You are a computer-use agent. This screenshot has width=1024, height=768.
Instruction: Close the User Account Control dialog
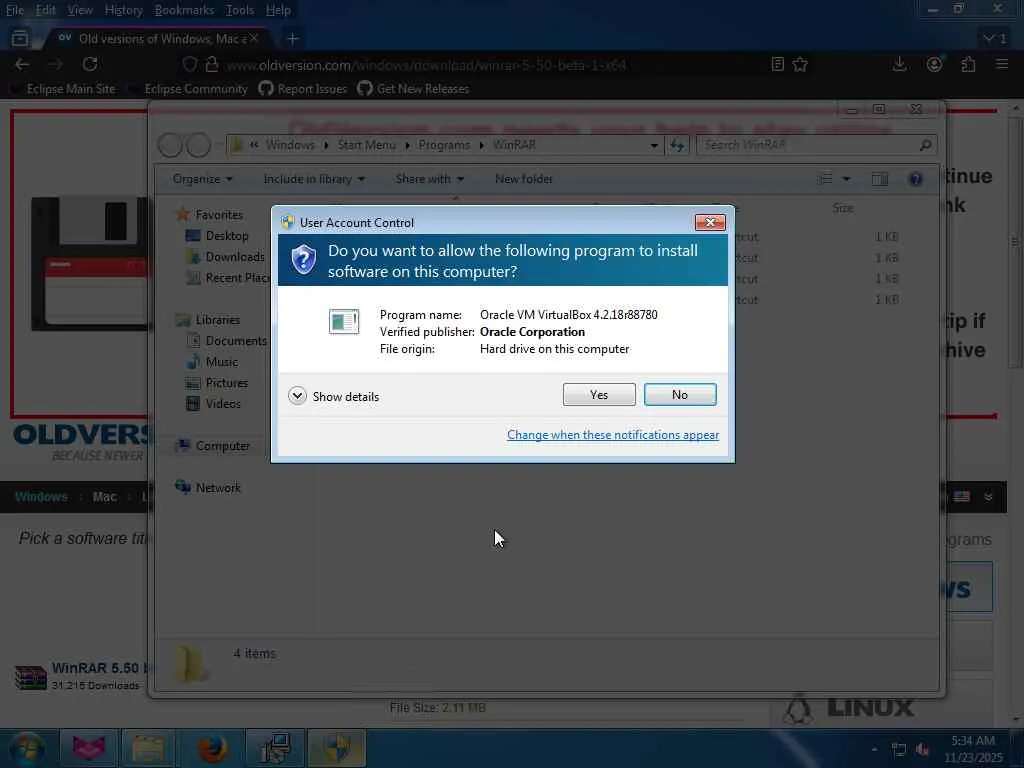(x=710, y=223)
